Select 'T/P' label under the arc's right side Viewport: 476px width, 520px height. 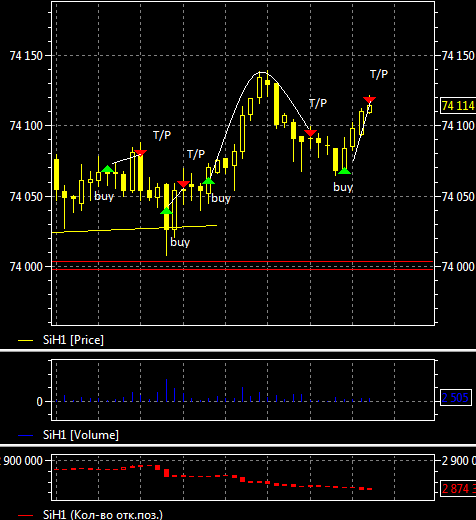318,103
